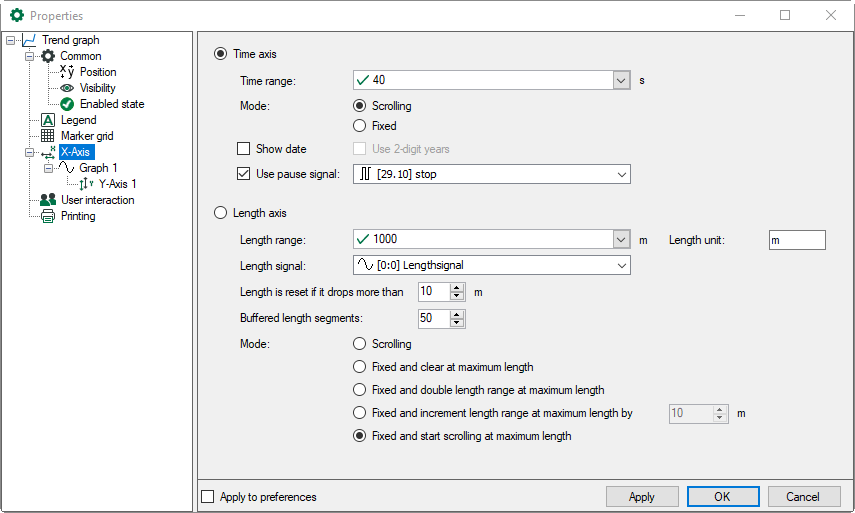Image resolution: width=855 pixels, height=513 pixels.
Task: Click the Trend graph icon in tree
Action: 29,40
